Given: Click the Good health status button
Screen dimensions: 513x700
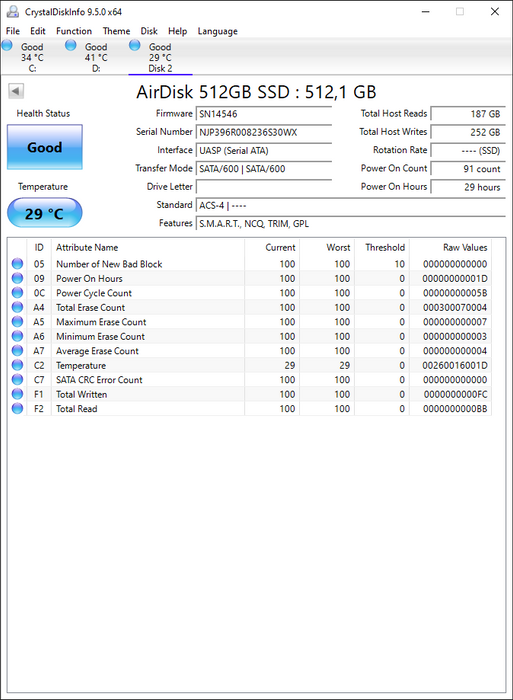Looking at the screenshot, I should click(x=45, y=147).
